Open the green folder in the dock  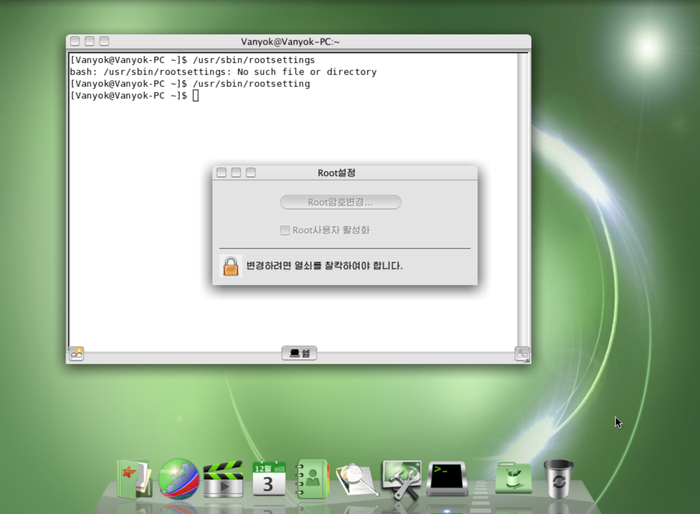pos(511,479)
